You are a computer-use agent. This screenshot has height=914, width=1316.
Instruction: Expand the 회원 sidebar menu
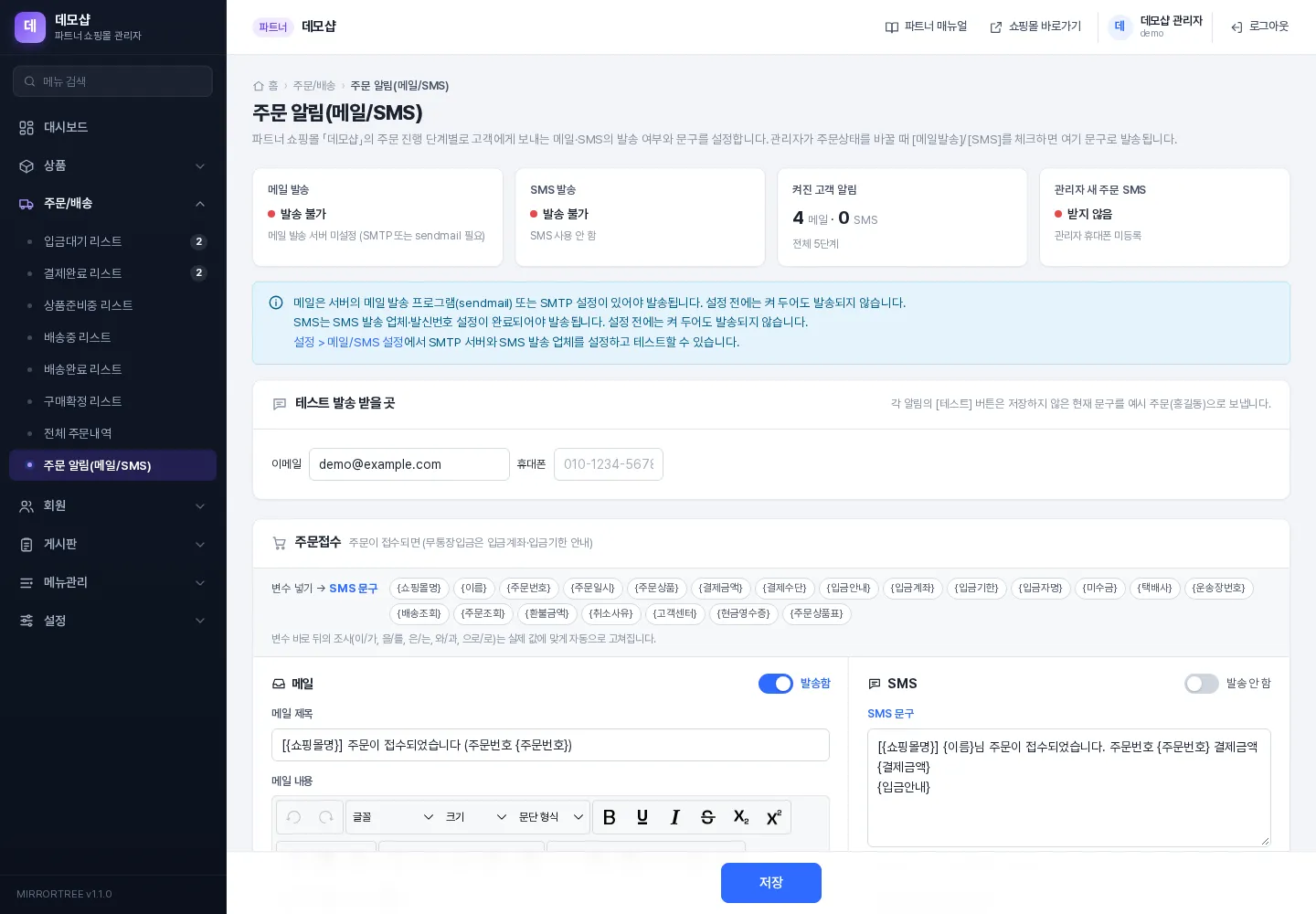tap(112, 505)
